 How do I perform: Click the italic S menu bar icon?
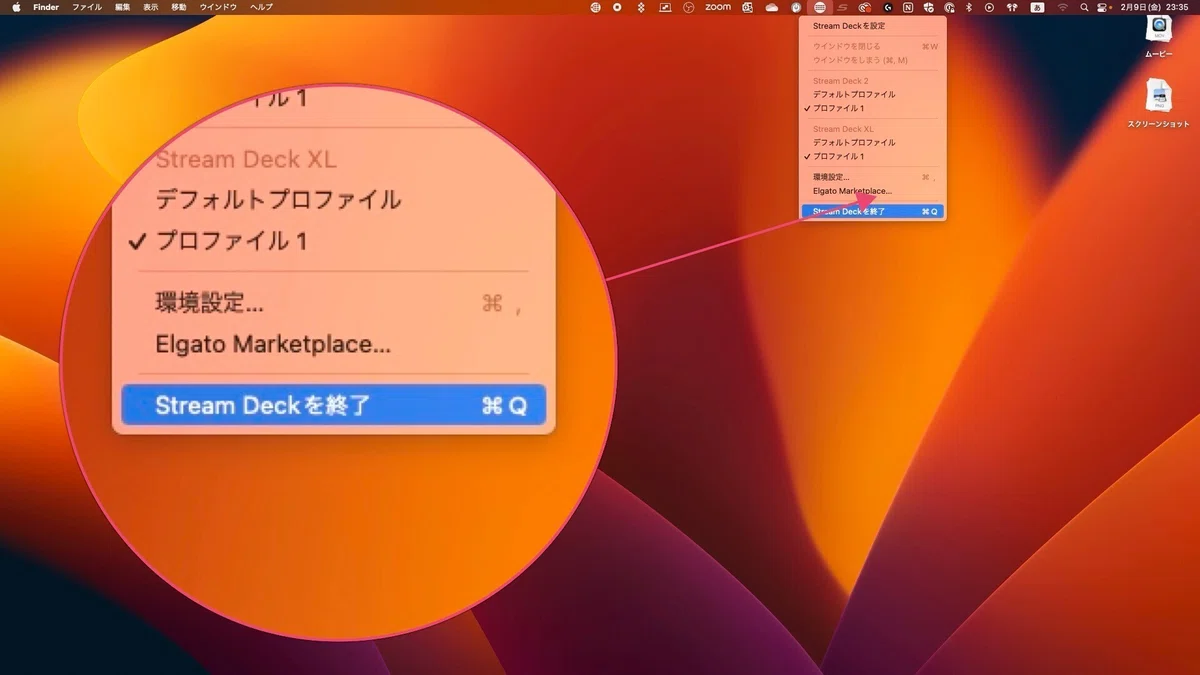click(845, 7)
